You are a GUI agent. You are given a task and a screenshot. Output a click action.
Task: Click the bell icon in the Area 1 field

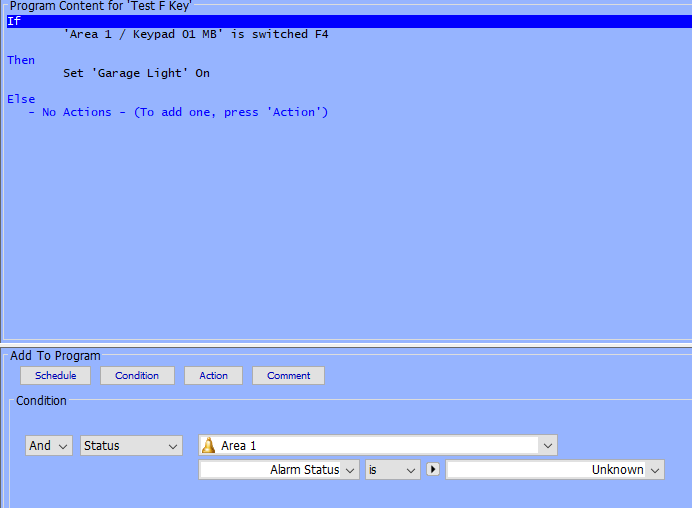tap(208, 445)
